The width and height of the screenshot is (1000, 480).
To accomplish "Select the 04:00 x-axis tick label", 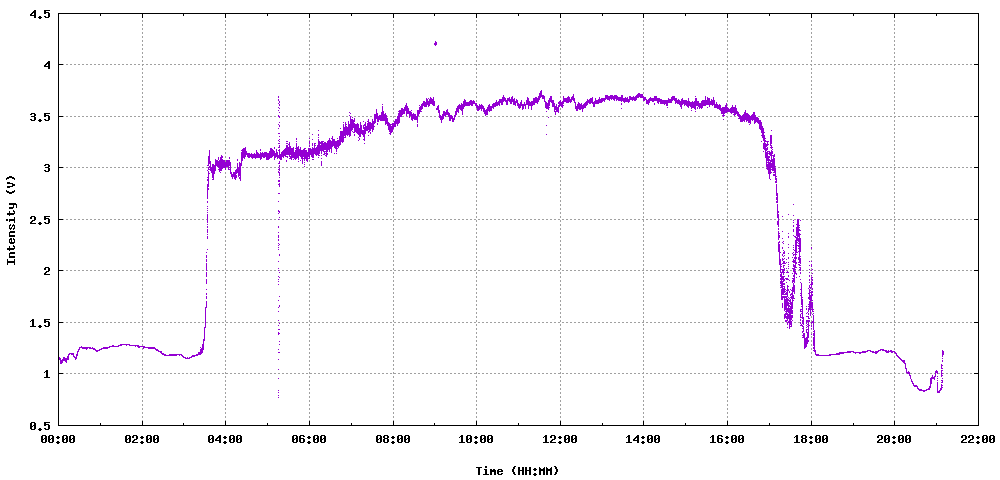I will pyautogui.click(x=225, y=438).
